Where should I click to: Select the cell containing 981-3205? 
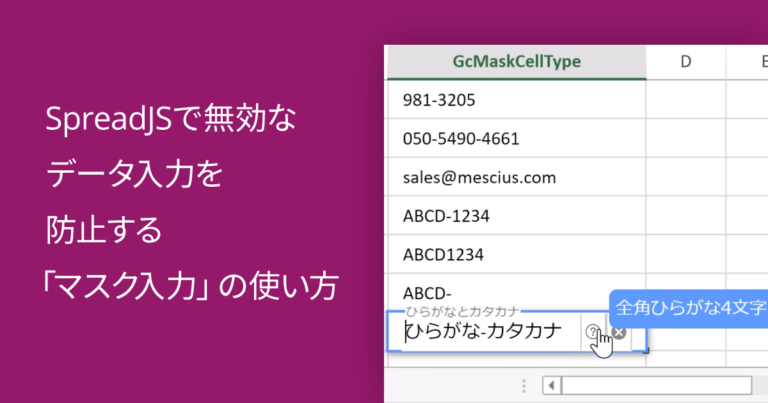tap(517, 99)
